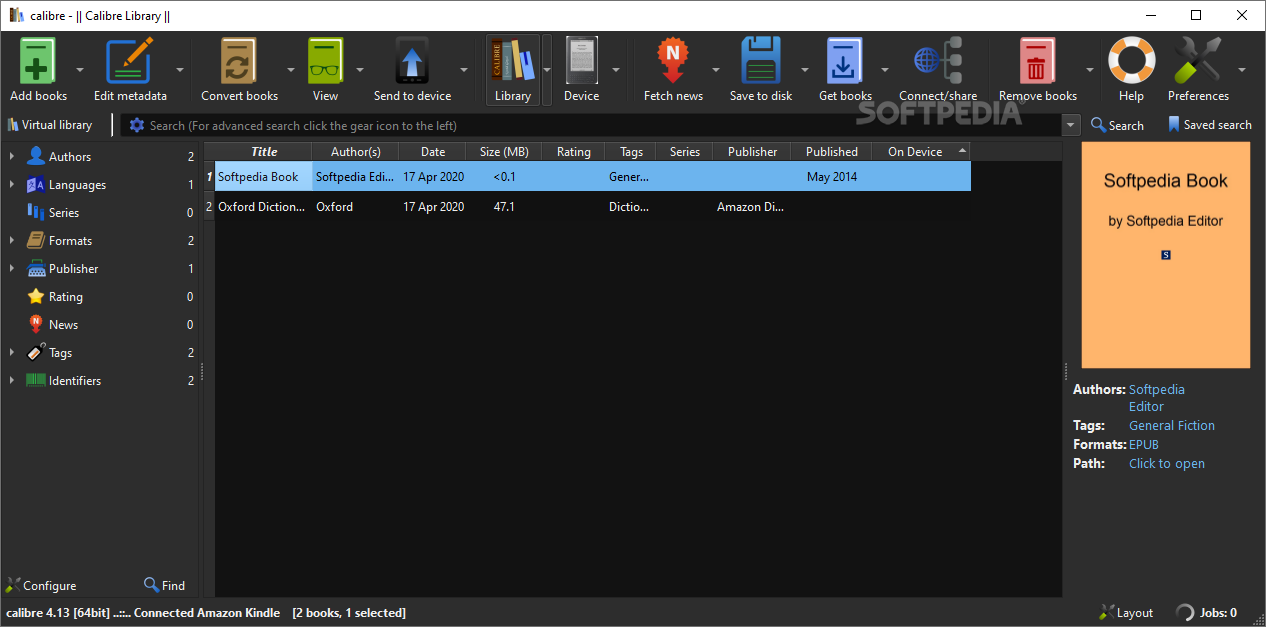Click General Fiction tag link
1266x627 pixels.
(x=1172, y=426)
